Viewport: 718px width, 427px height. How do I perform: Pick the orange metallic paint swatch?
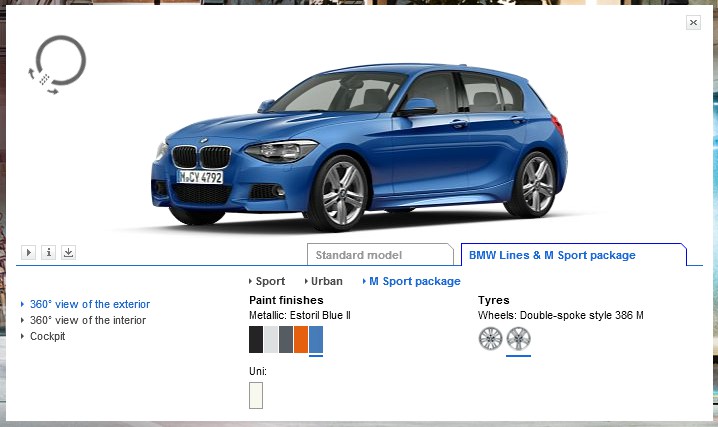point(301,339)
